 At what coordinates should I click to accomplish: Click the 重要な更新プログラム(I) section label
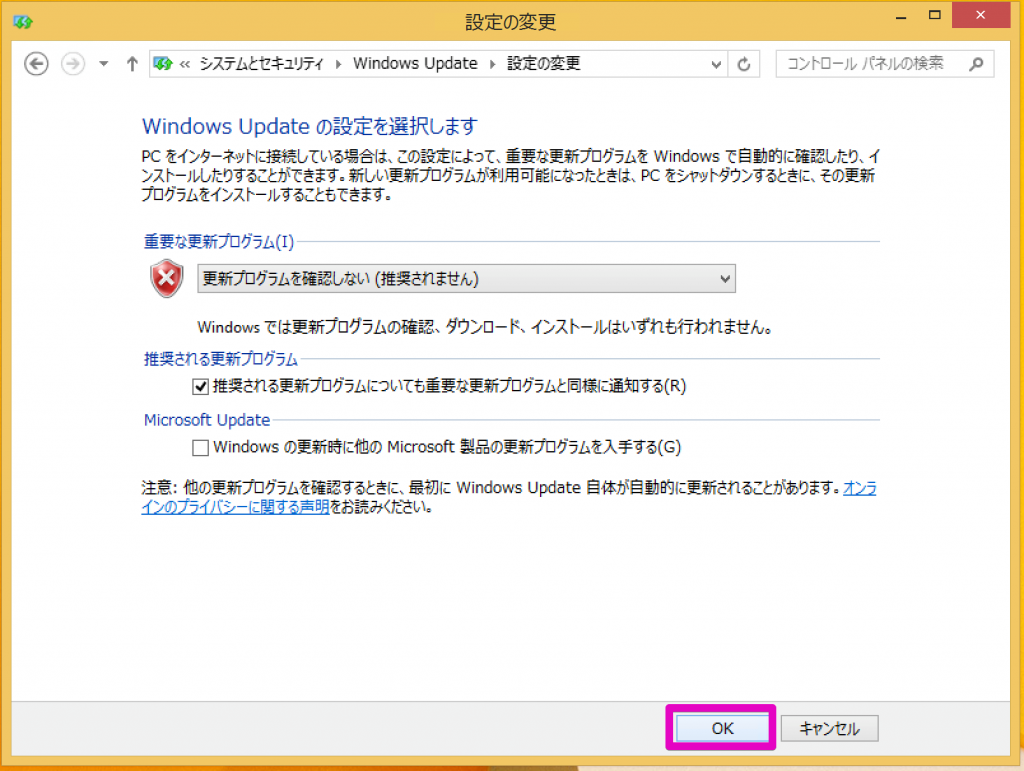click(x=219, y=242)
